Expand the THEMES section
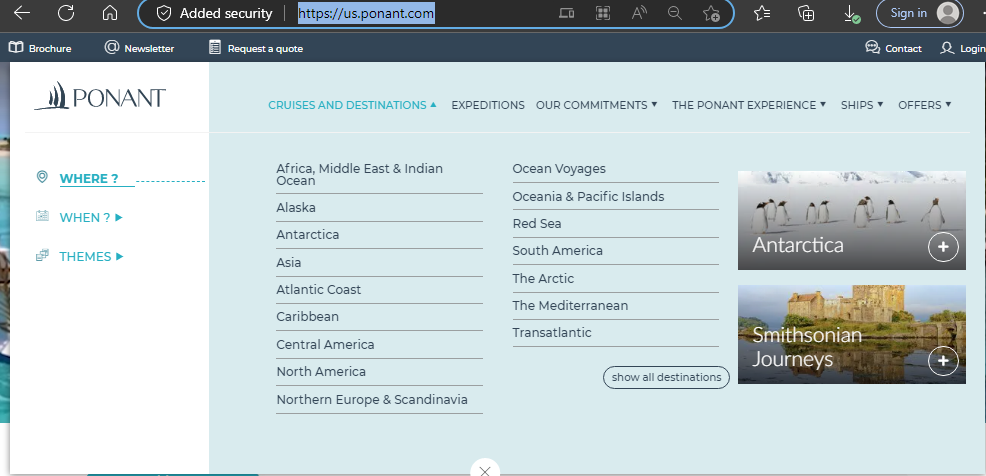The image size is (986, 476). click(x=92, y=257)
